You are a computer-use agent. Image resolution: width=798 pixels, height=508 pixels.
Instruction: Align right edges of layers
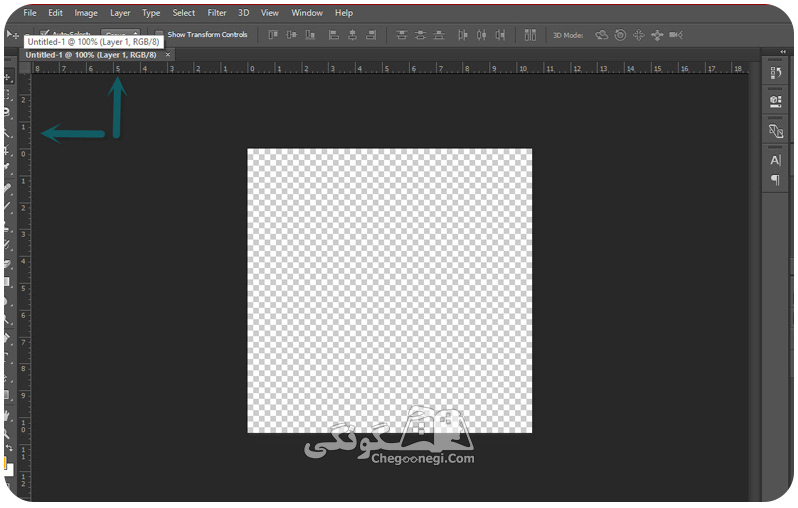tap(371, 35)
